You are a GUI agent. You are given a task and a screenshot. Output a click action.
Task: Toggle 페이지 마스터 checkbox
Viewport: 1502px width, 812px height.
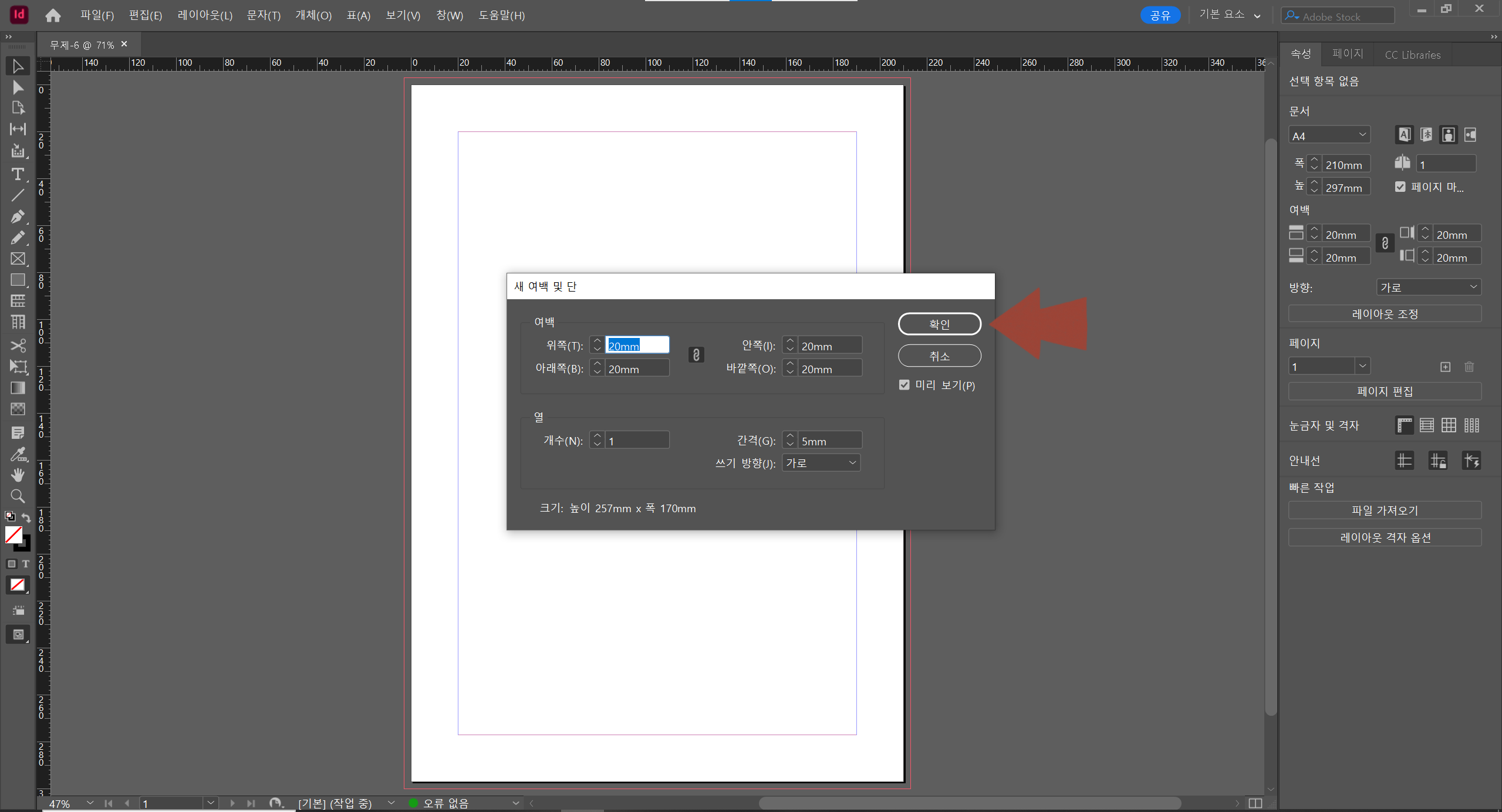pos(1401,187)
